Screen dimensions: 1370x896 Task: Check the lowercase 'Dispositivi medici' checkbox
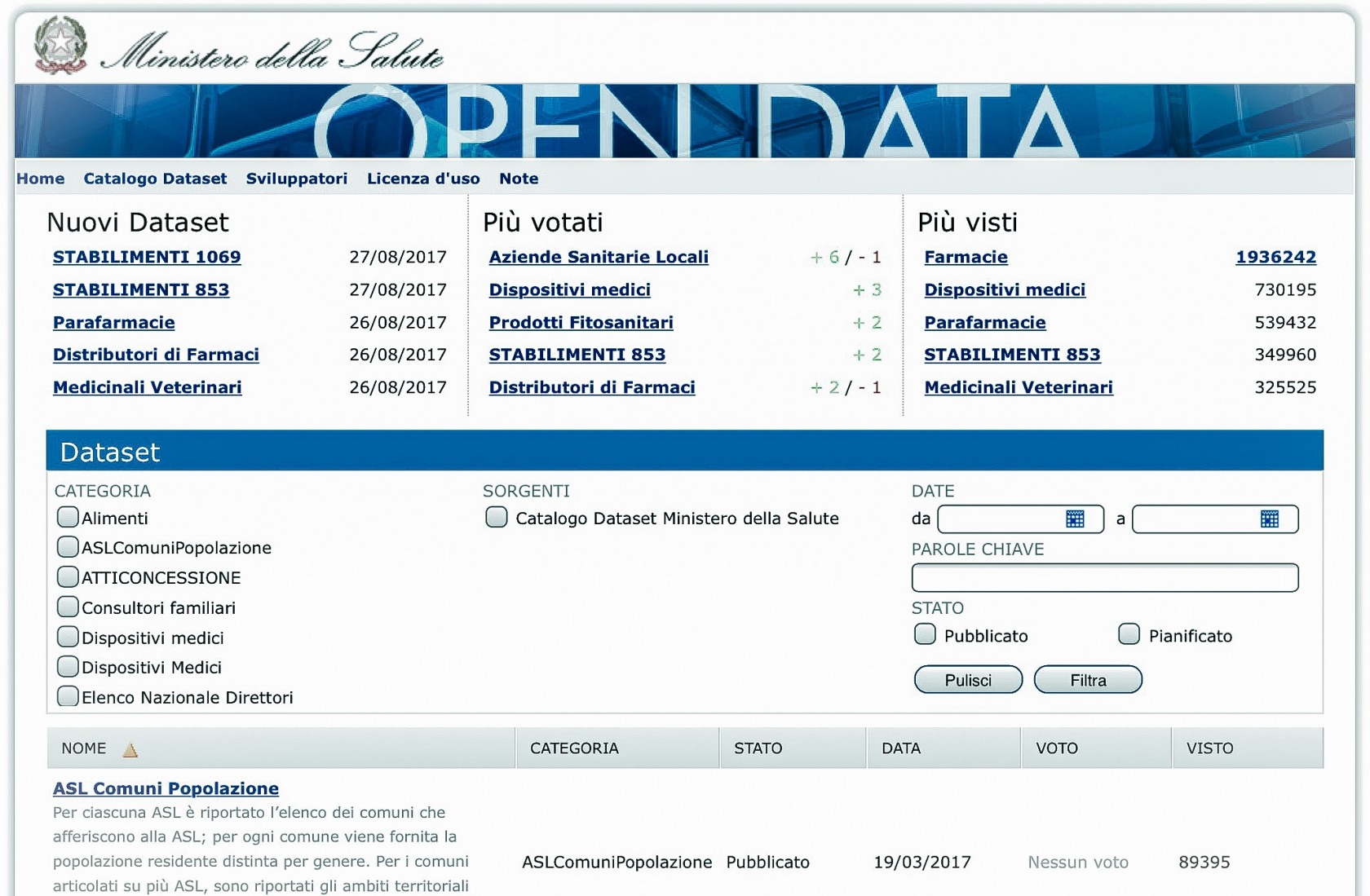(x=68, y=637)
